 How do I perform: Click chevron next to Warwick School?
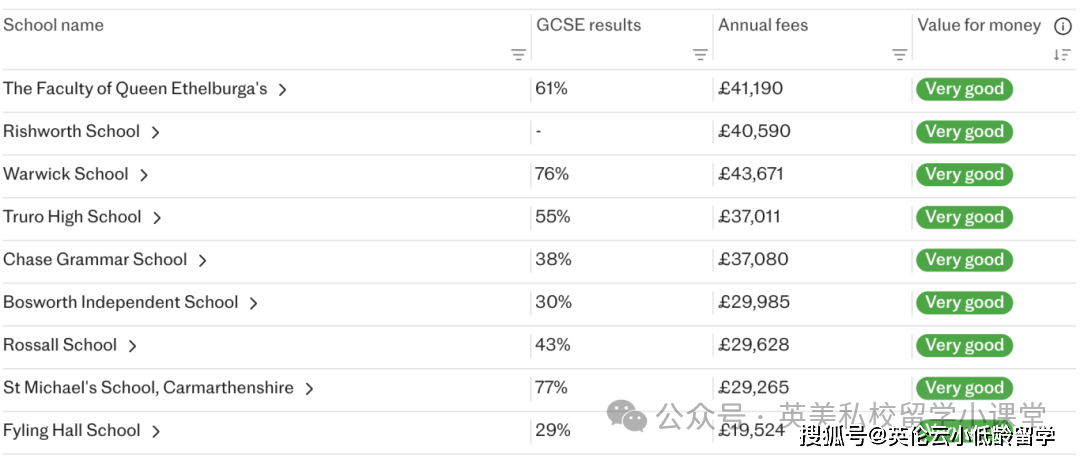point(144,175)
